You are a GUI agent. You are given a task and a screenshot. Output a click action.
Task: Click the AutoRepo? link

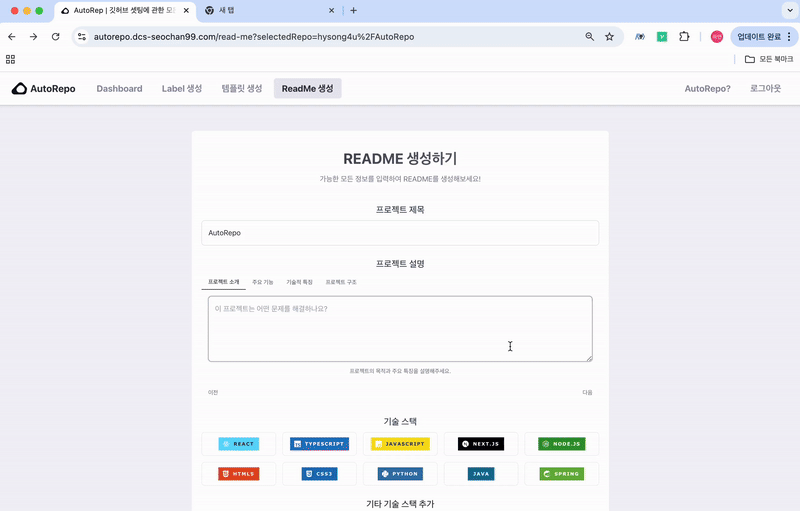(x=708, y=89)
